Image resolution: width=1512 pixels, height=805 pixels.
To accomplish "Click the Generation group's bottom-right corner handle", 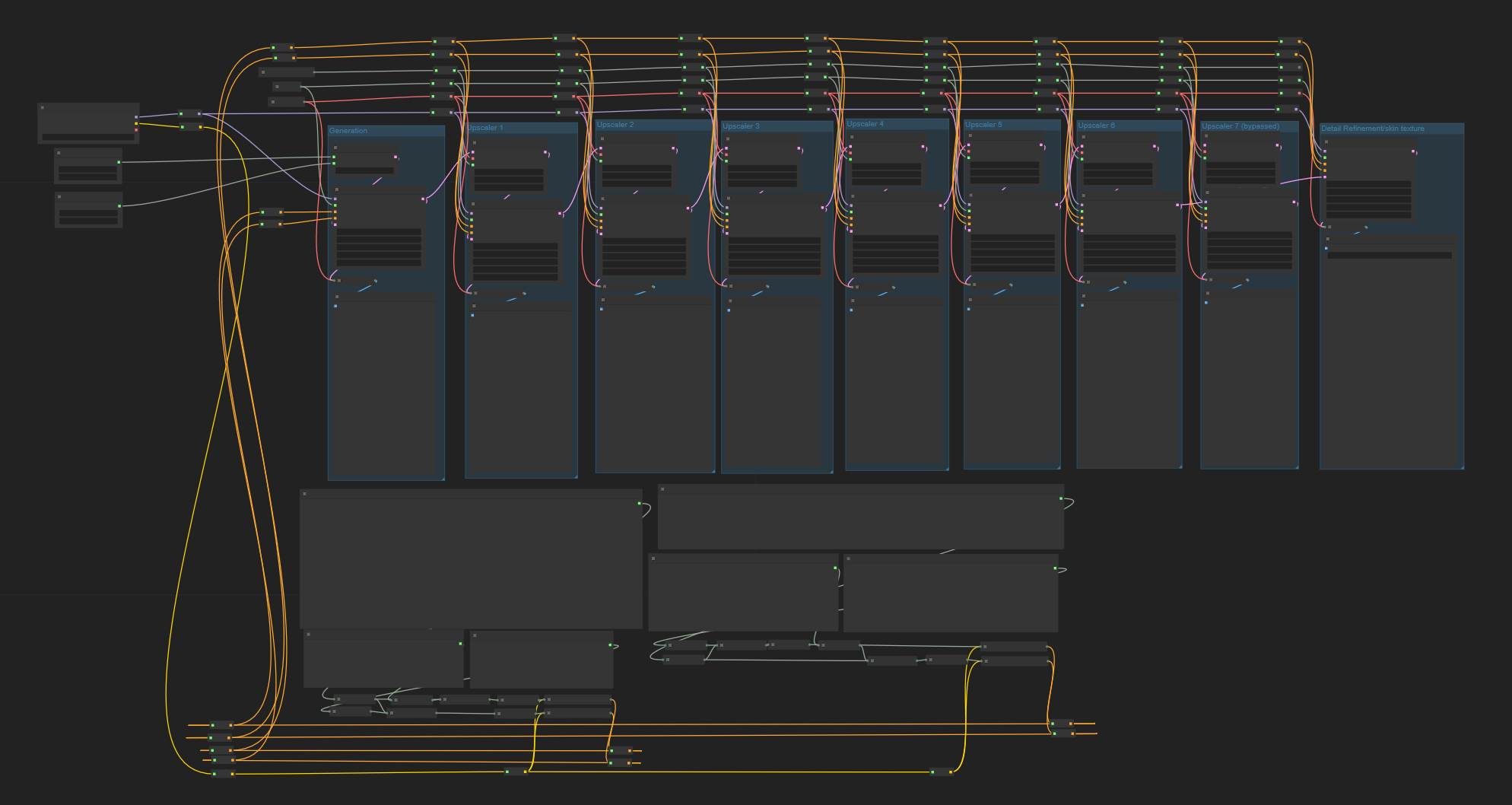I will point(442,478).
